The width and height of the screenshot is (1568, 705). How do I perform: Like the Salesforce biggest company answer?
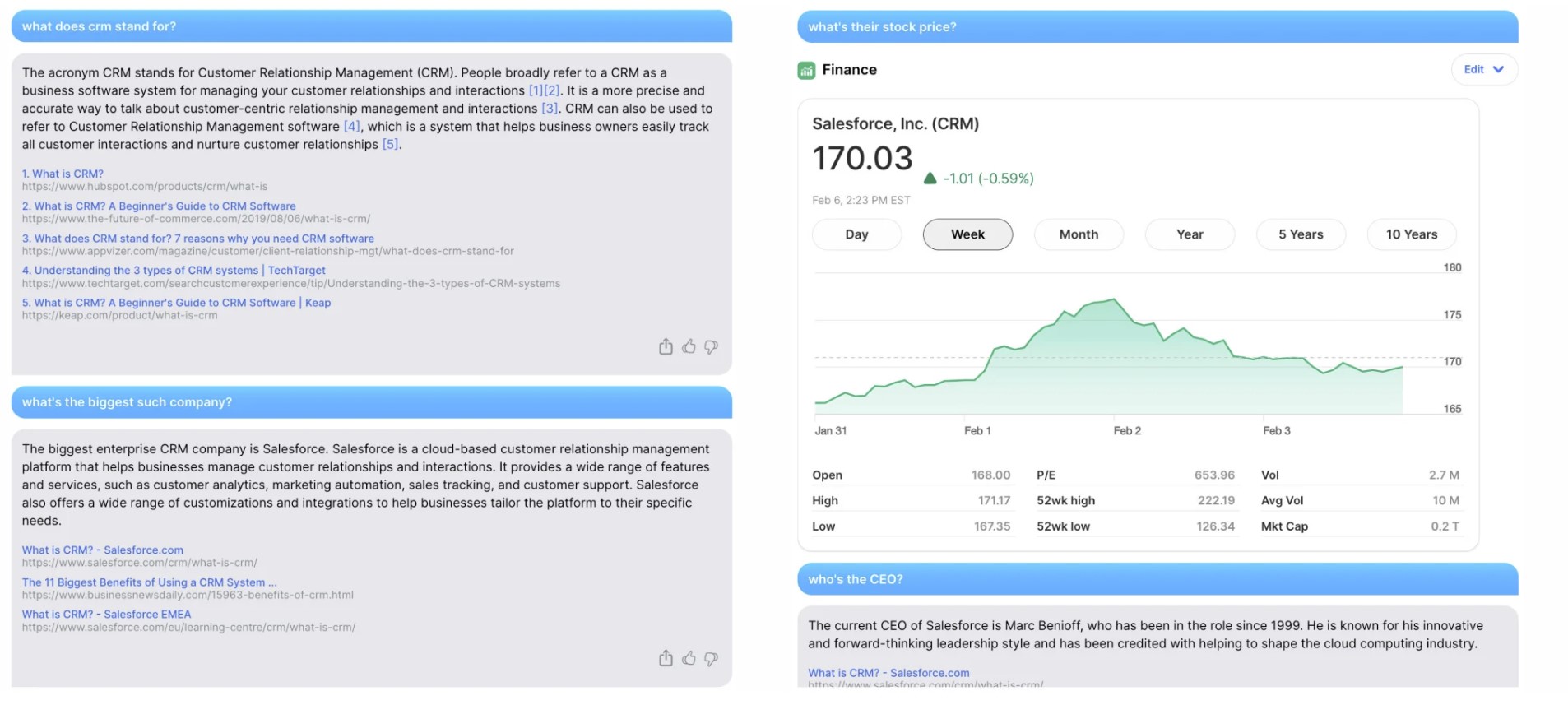[689, 659]
